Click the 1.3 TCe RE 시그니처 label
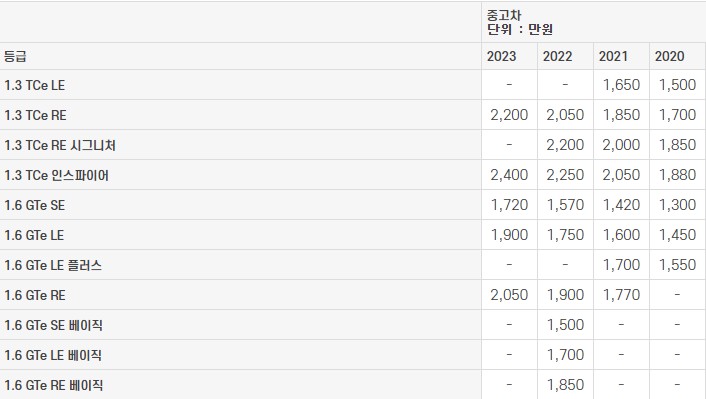The height and width of the screenshot is (399, 706). click(x=60, y=145)
